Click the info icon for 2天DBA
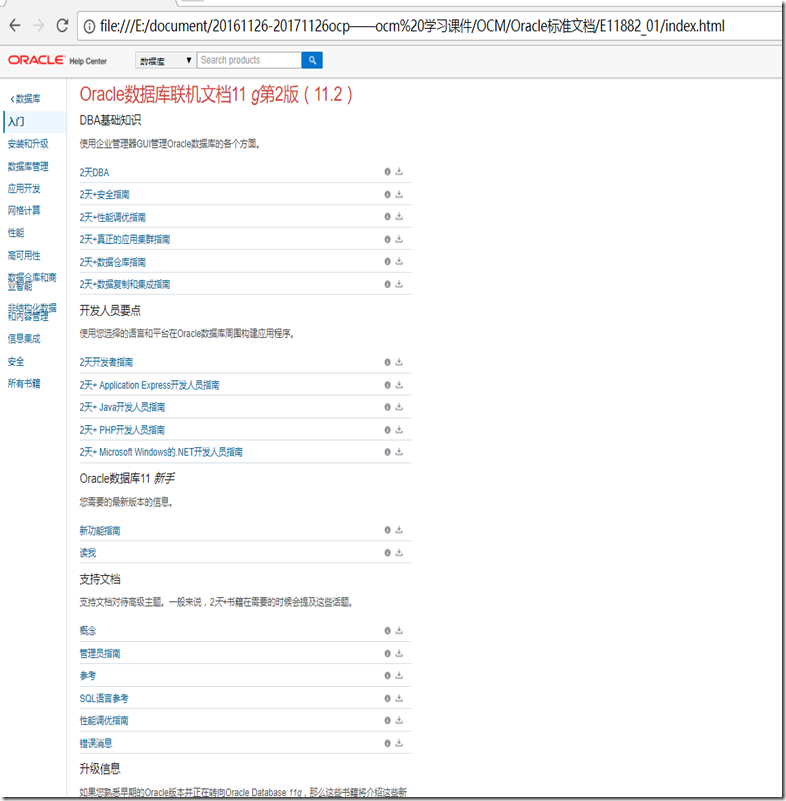The image size is (786, 801). click(x=387, y=172)
